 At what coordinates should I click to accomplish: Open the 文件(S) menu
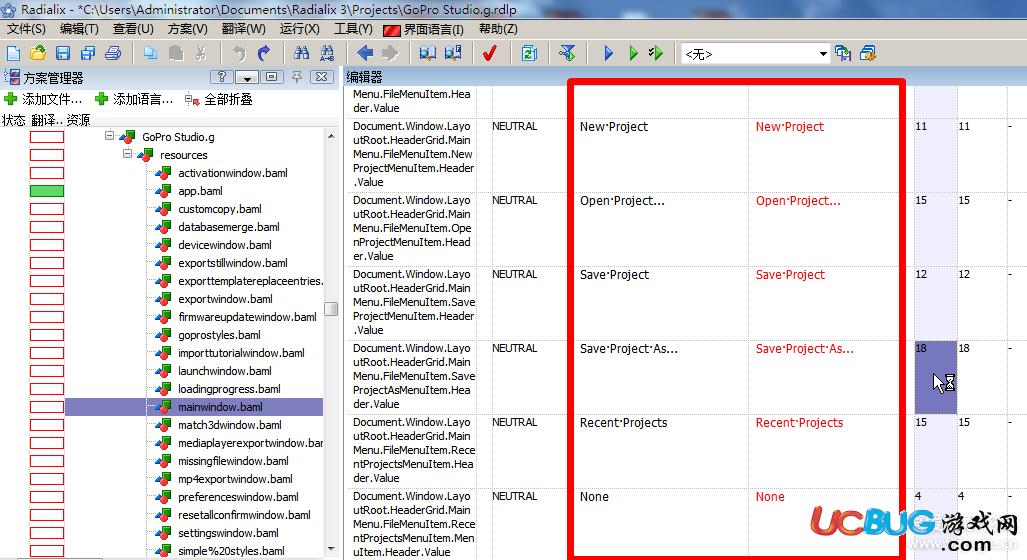(26, 29)
